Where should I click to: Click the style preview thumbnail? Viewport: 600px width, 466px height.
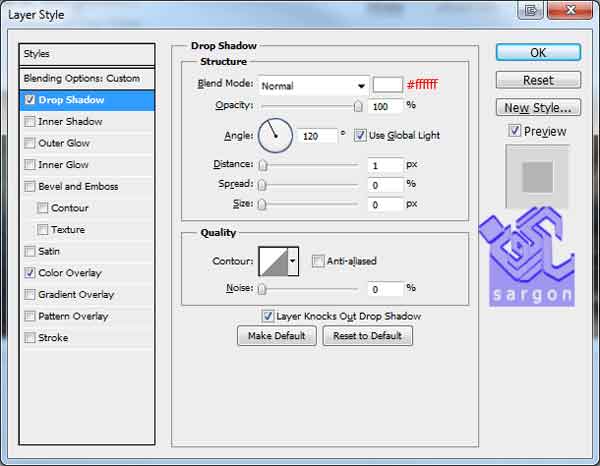pos(537,176)
